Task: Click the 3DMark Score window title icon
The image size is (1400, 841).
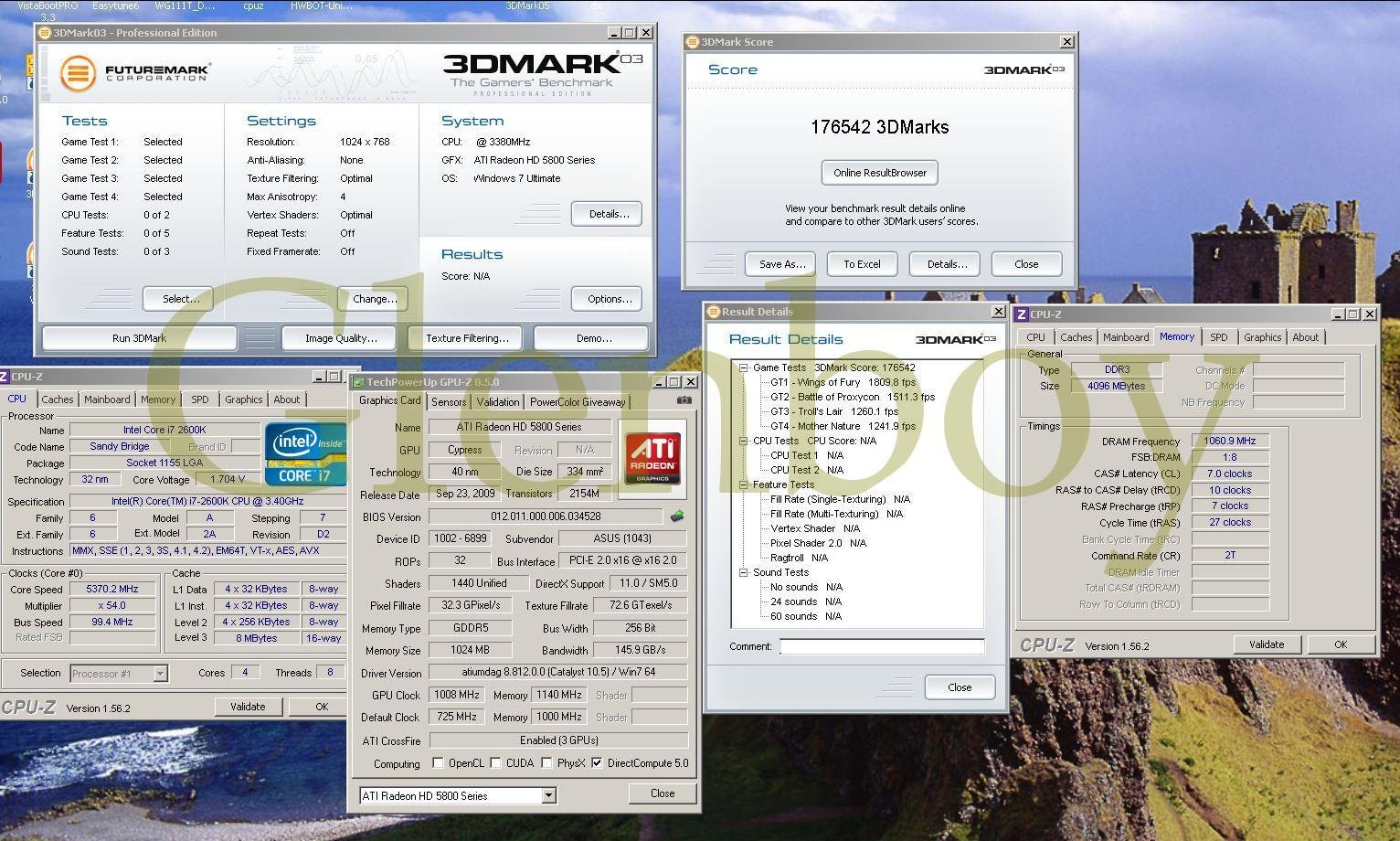Action: pyautogui.click(x=693, y=42)
